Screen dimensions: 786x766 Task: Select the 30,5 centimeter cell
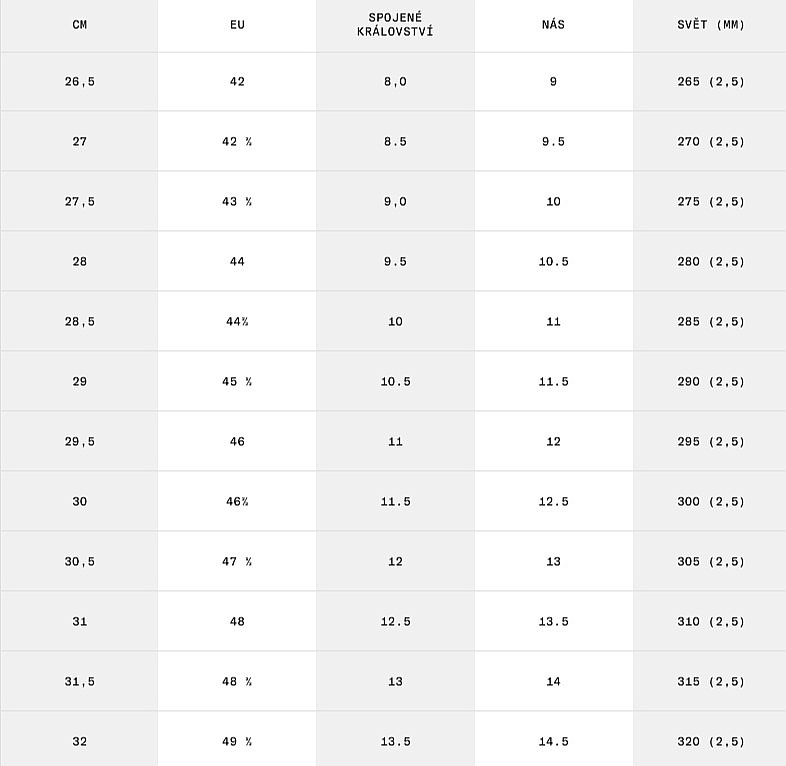(x=79, y=562)
